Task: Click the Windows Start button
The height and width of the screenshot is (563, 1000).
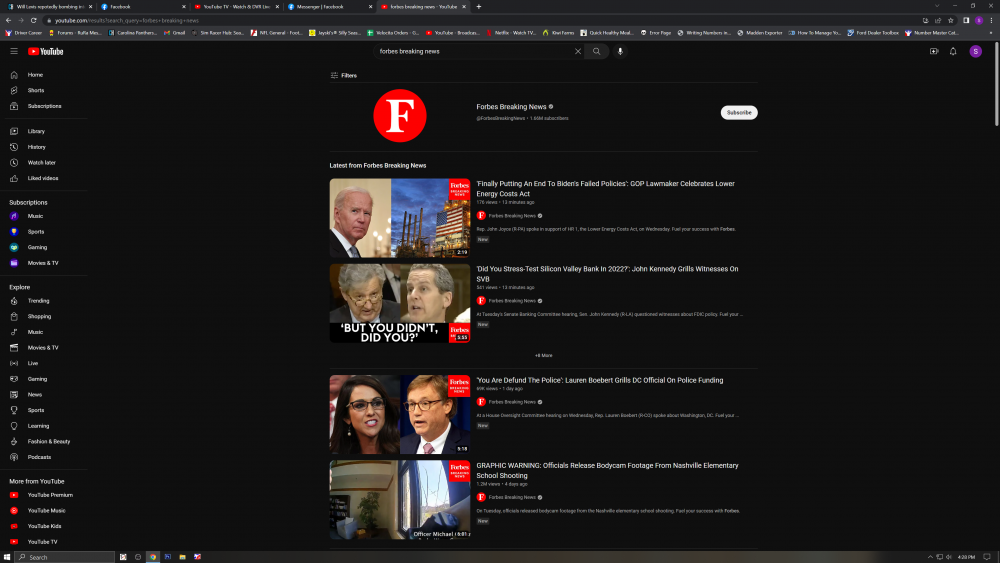Action: click(7, 556)
